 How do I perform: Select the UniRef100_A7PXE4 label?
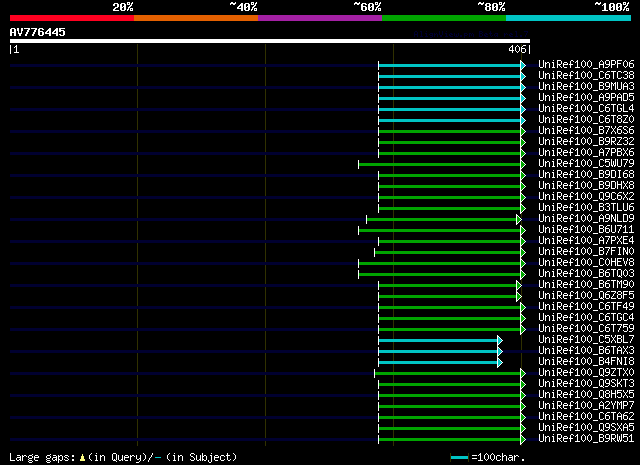pyautogui.click(x=586, y=240)
